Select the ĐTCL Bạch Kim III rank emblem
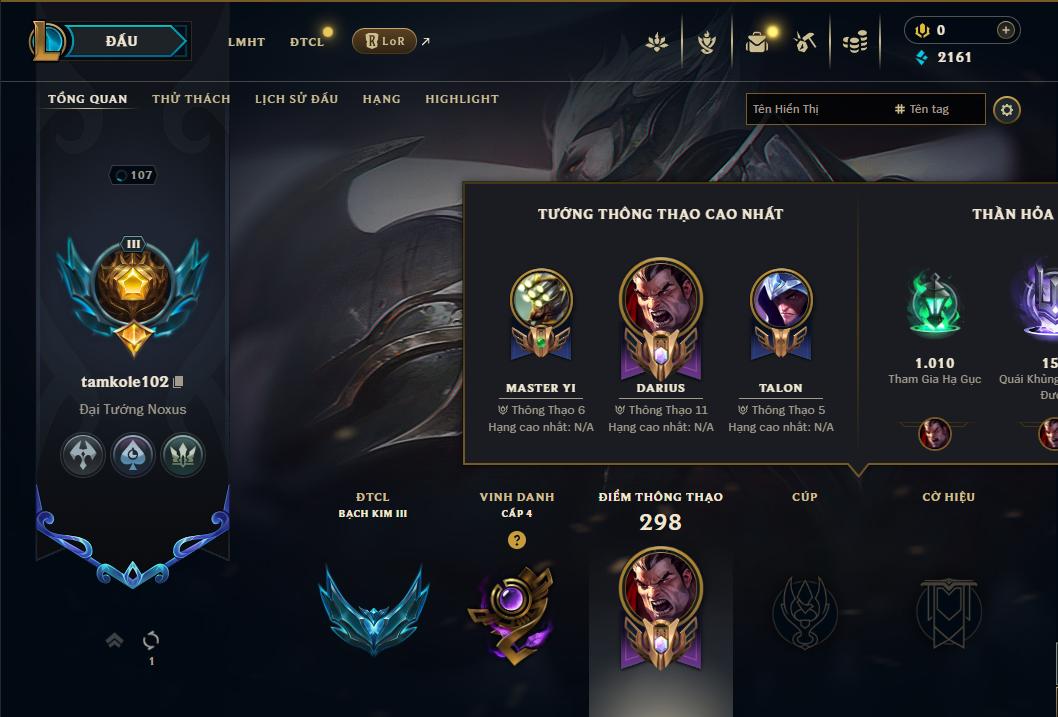This screenshot has height=717, width=1058. (x=373, y=609)
